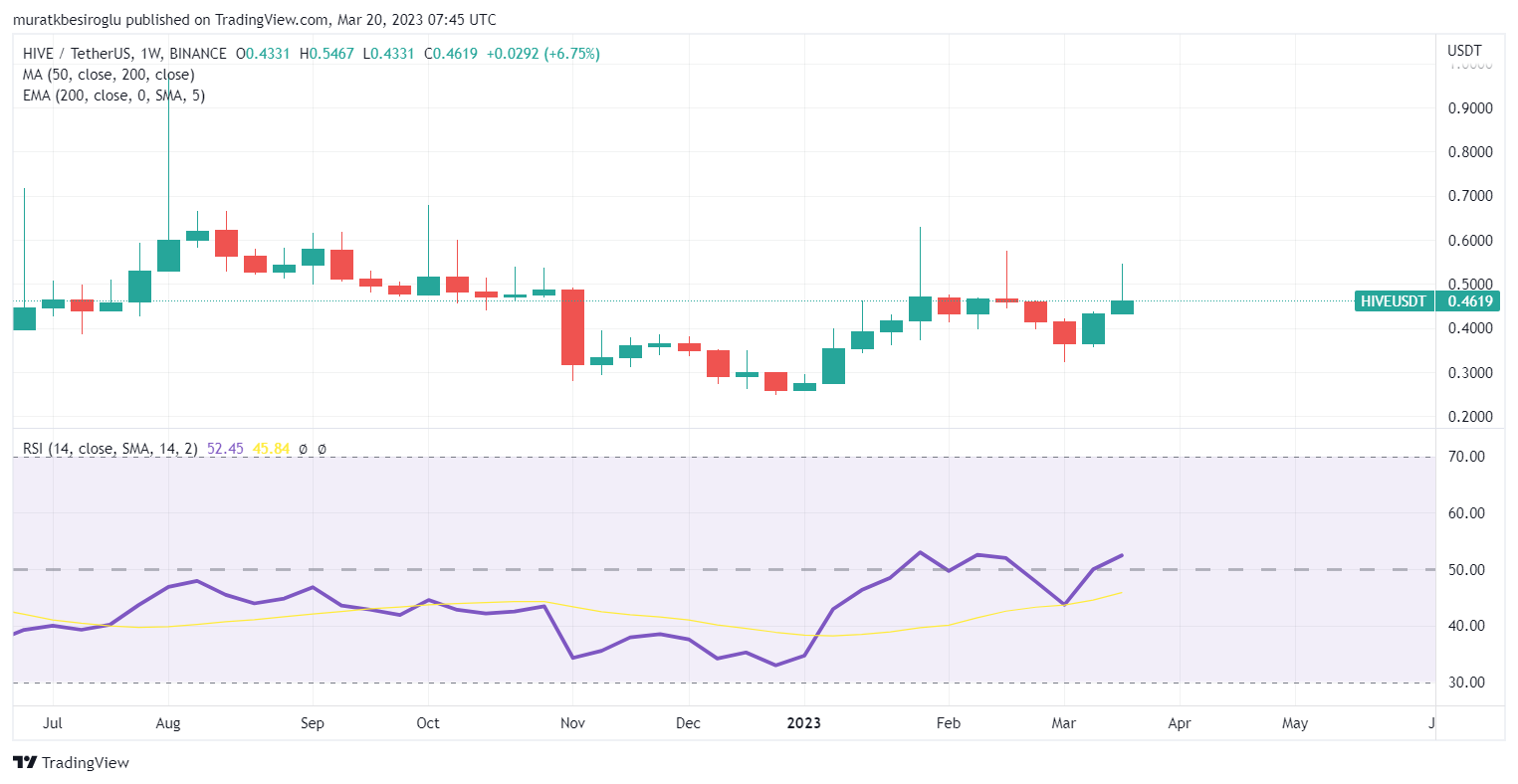Click the close price C0.4619 value

(x=451, y=54)
